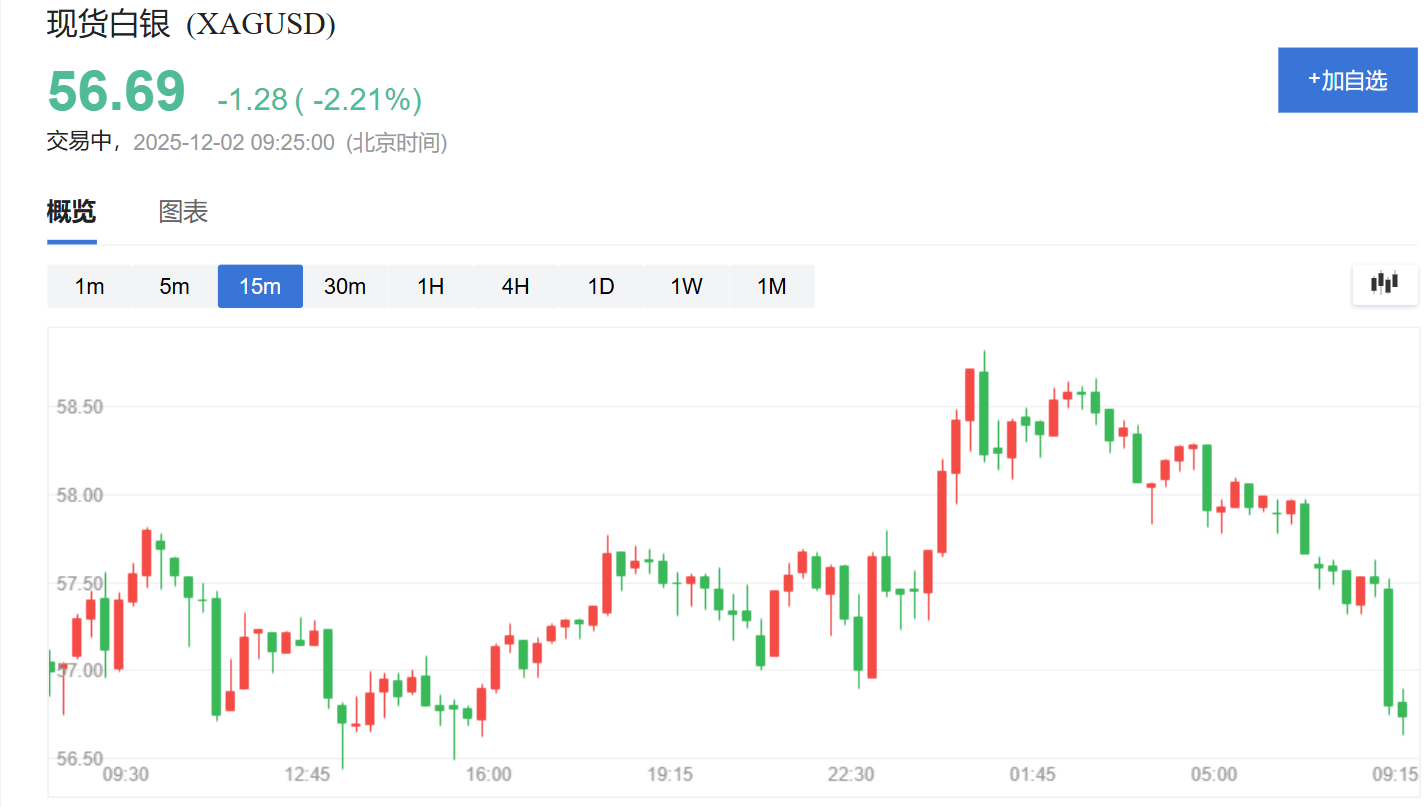Click the last green candle at 09:15

(1403, 709)
